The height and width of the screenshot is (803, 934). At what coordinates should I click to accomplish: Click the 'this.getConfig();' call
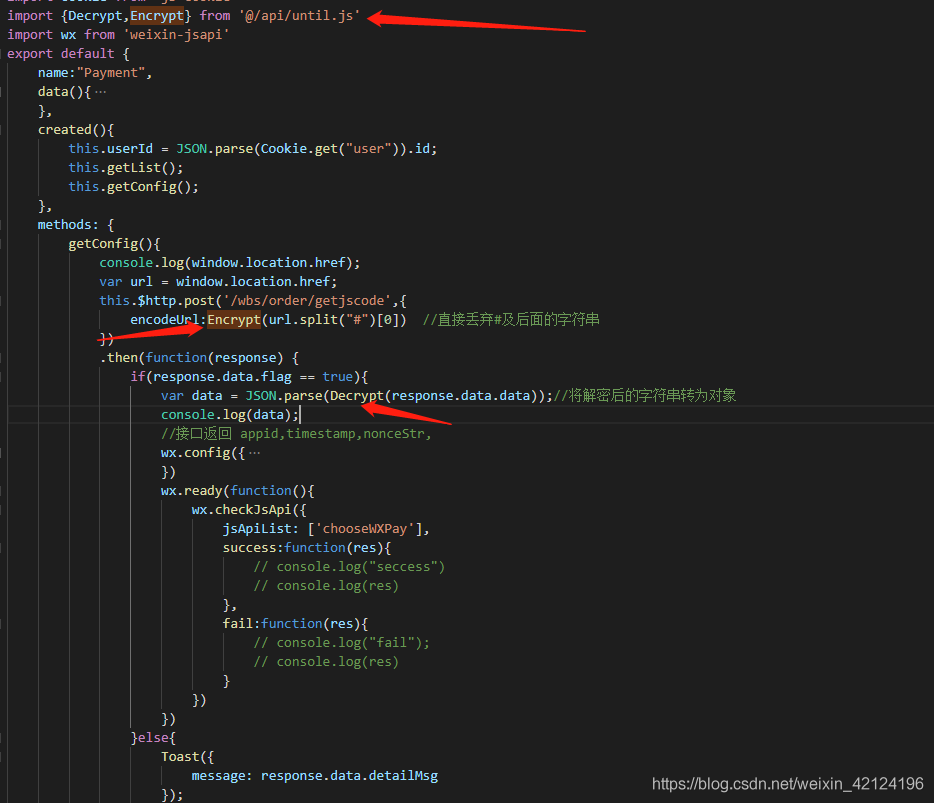pos(133,186)
